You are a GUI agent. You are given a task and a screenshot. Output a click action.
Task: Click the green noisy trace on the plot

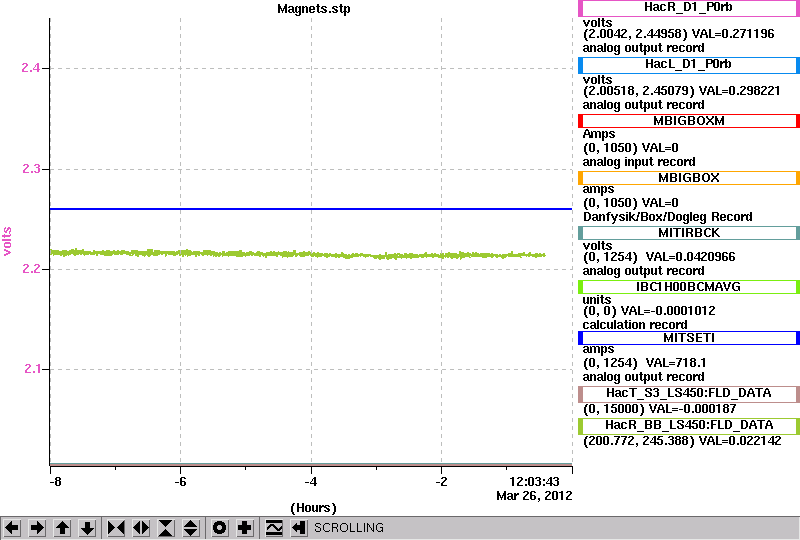pos(297,254)
